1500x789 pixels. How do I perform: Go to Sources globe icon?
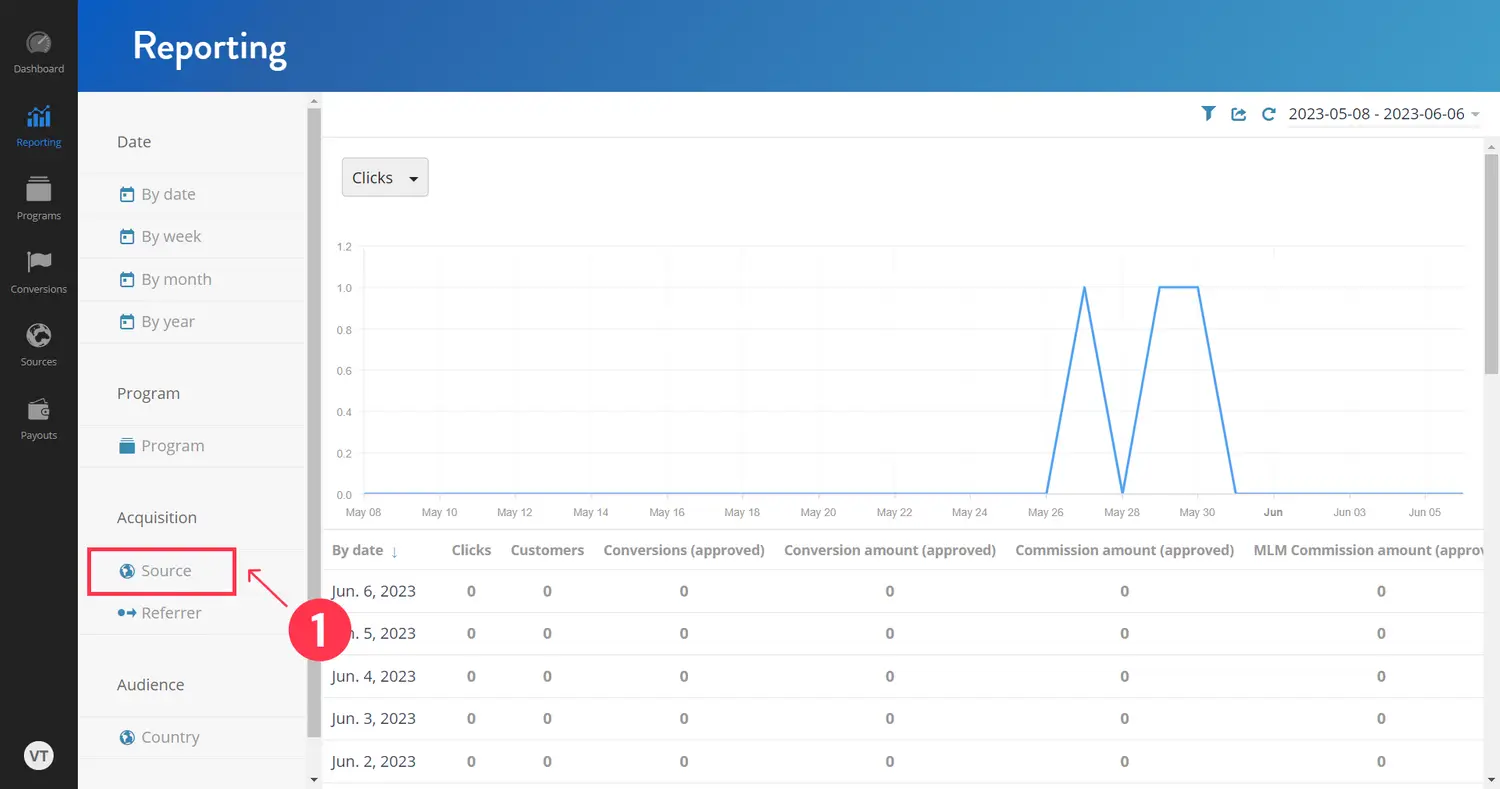tap(38, 336)
